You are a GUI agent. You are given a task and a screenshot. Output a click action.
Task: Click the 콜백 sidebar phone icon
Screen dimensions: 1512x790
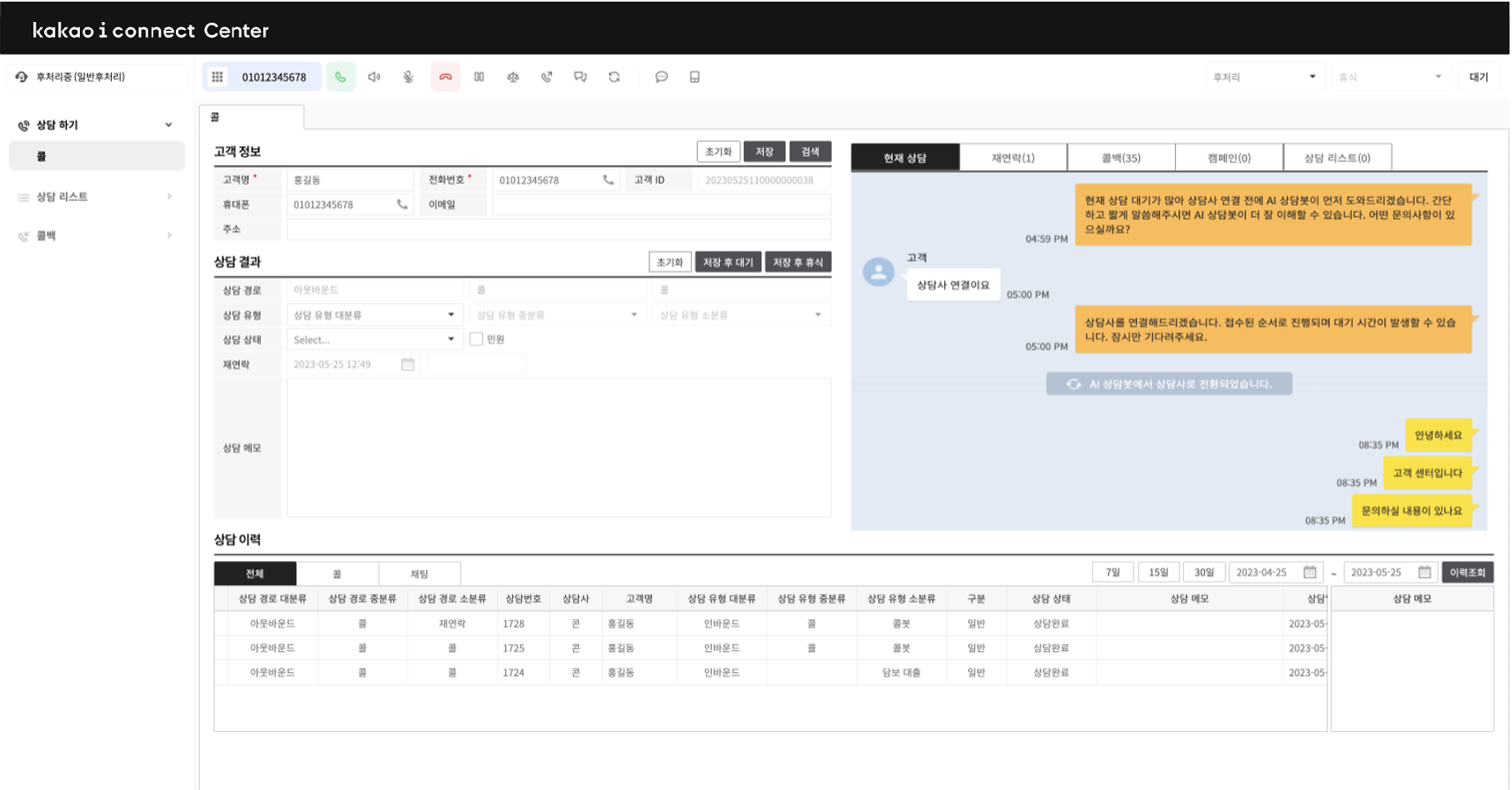click(x=24, y=236)
